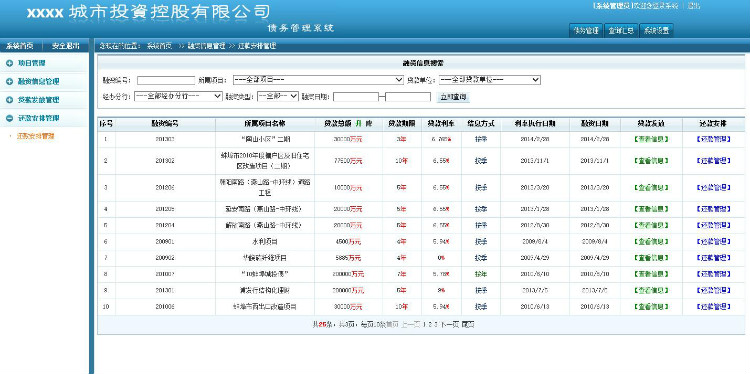Image resolution: width=750 pixels, height=374 pixels.
Task: Open 还款管理 for row 1
Action: point(713,140)
